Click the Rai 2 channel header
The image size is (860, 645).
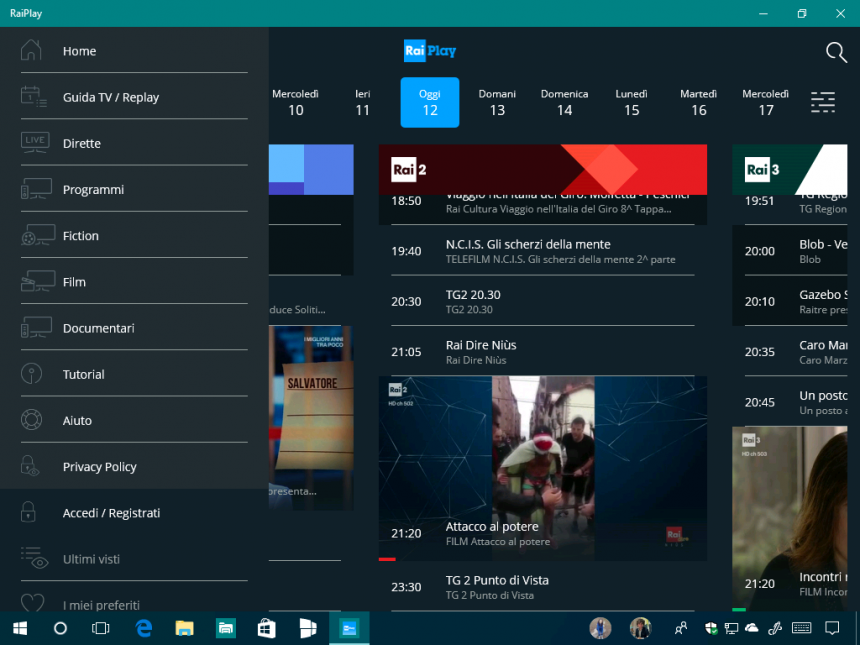[x=542, y=169]
